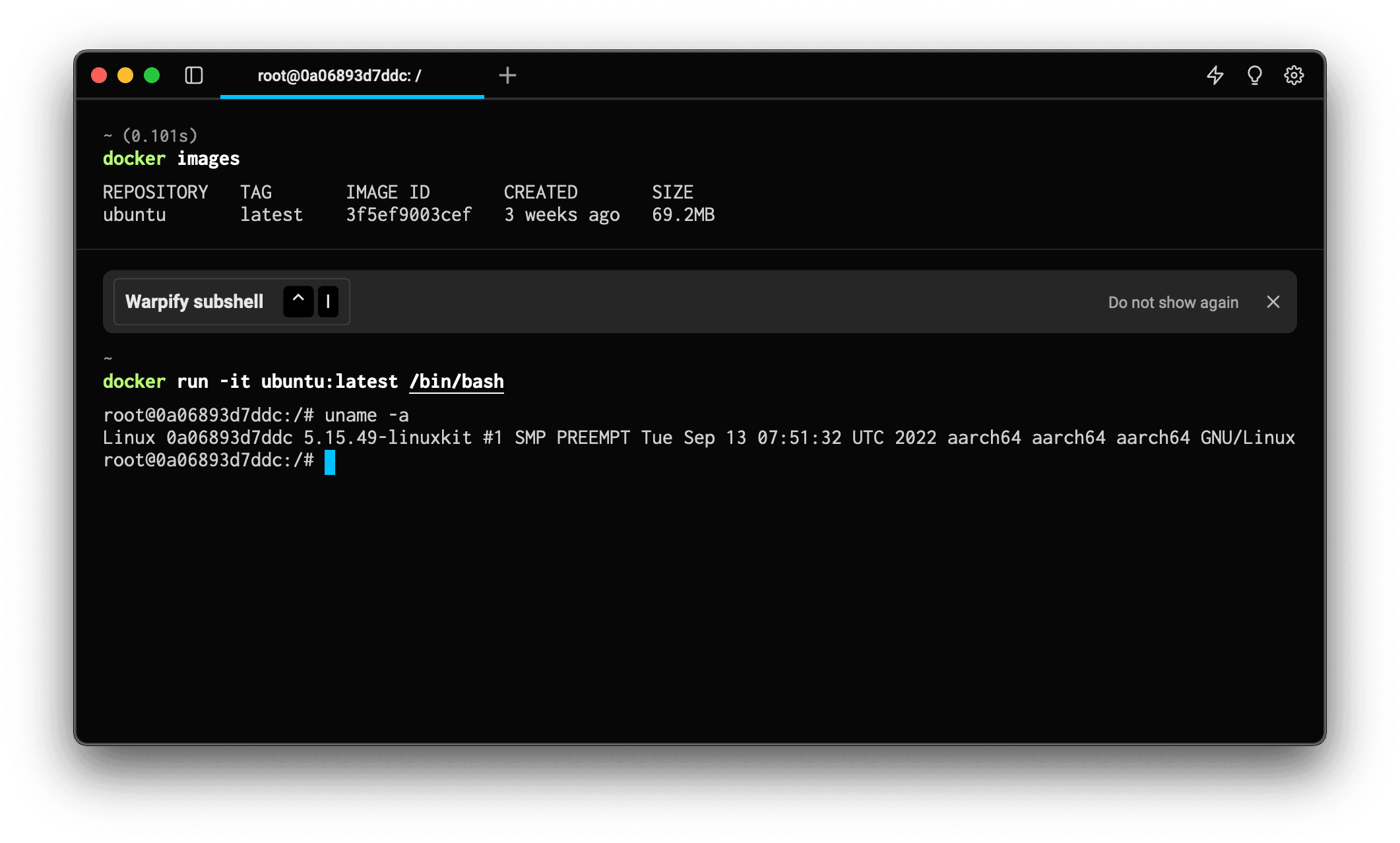Click the red window close button
1400x843 pixels.
(99, 75)
